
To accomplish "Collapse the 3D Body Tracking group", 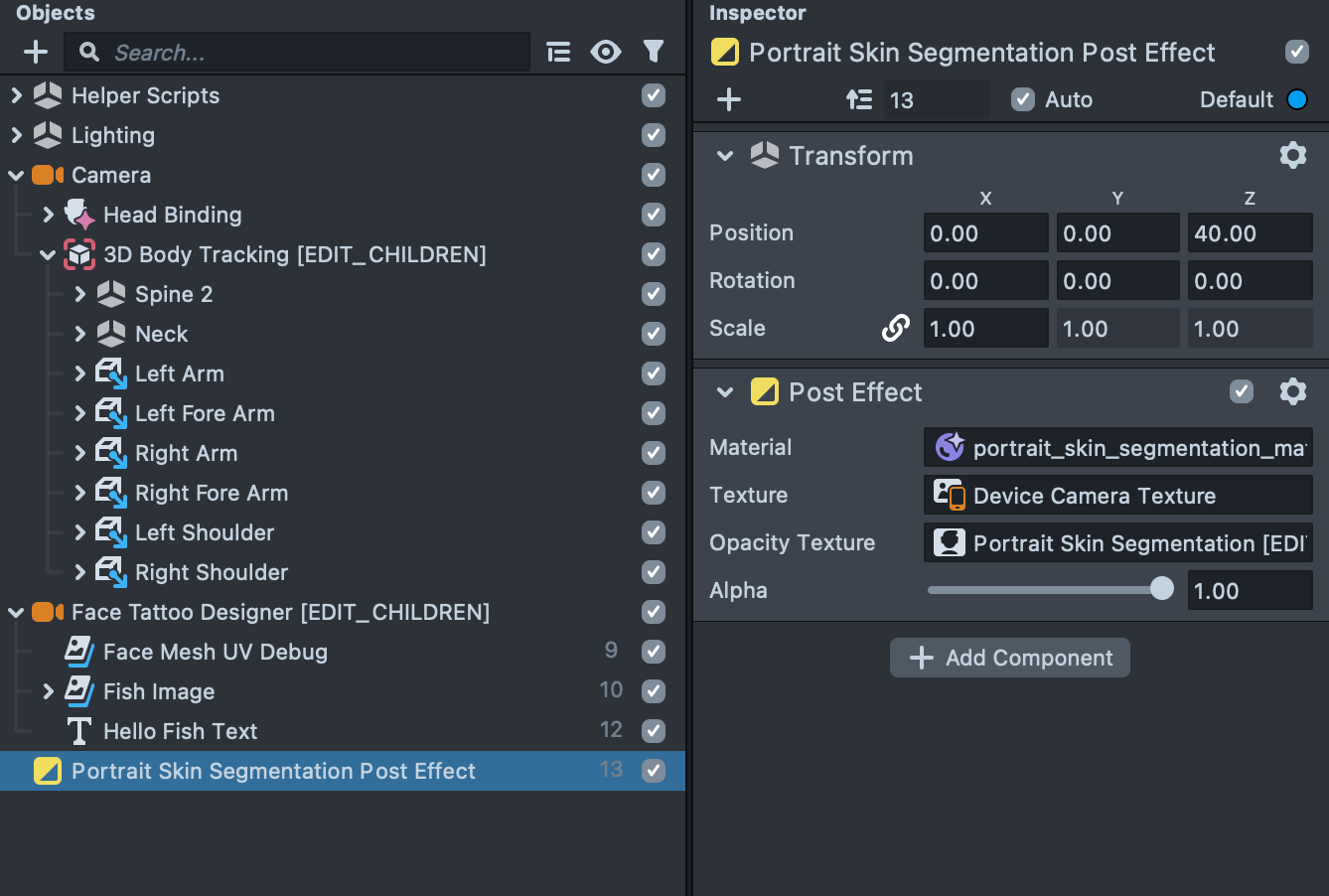I will (x=48, y=254).
